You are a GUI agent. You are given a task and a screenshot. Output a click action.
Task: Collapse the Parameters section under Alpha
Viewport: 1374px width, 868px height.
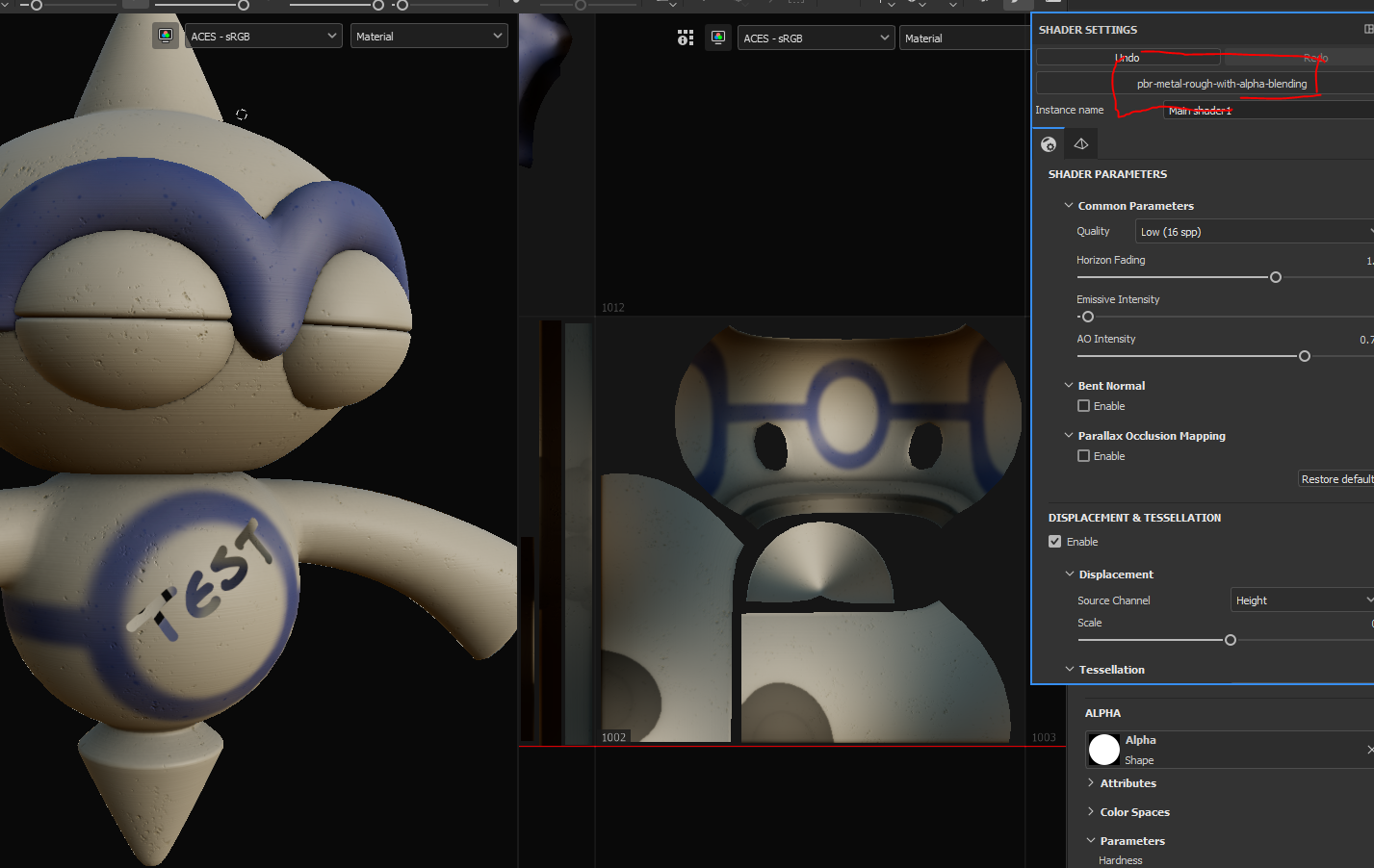[1091, 841]
